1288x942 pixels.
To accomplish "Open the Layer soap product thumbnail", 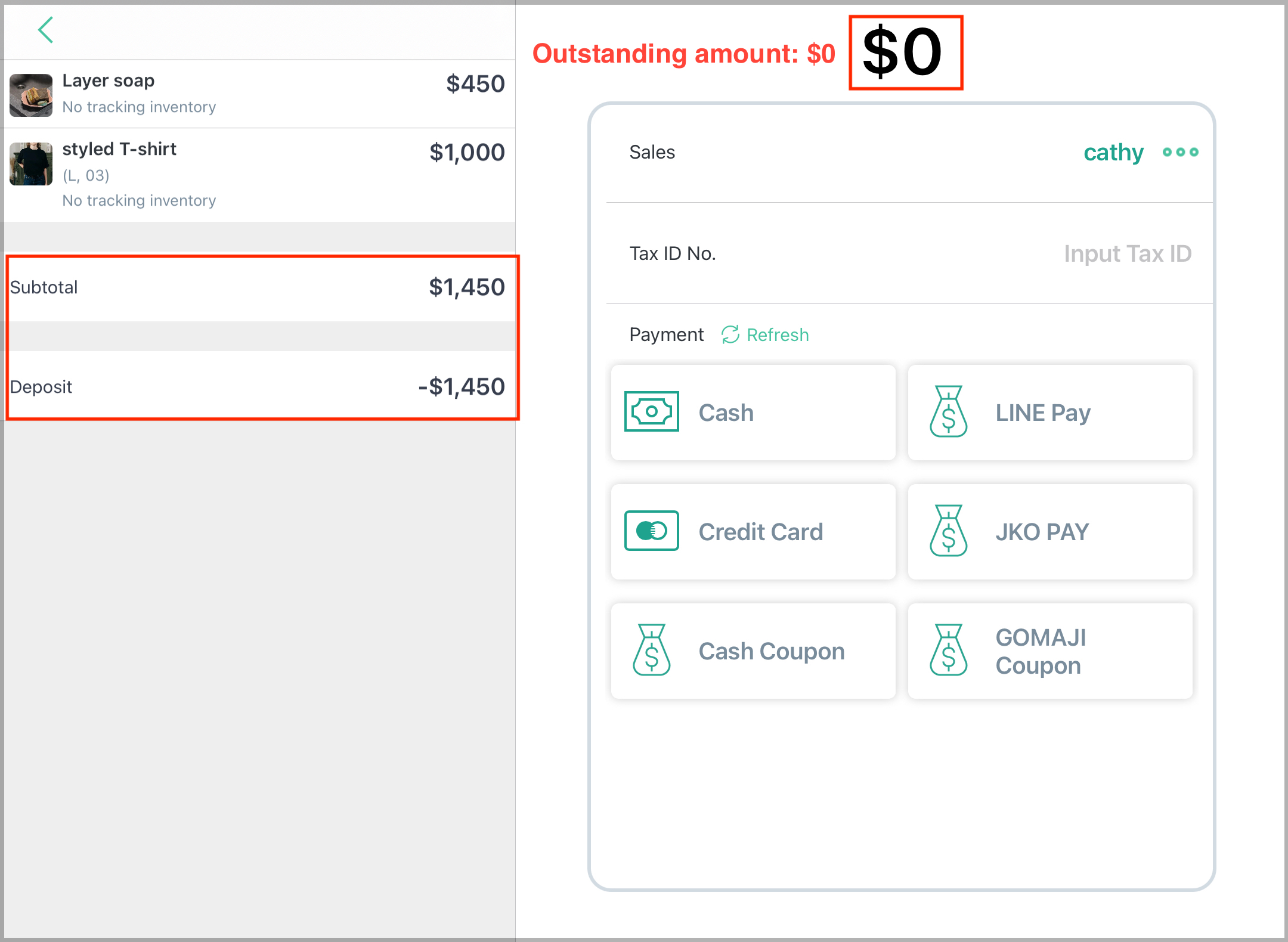I will [31, 95].
